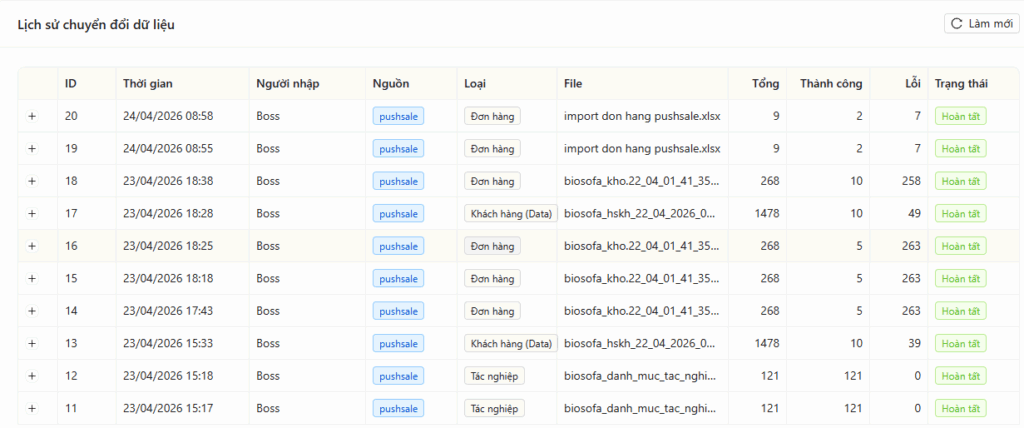
Task: Click the Trạng thái column header
Action: pos(961,84)
